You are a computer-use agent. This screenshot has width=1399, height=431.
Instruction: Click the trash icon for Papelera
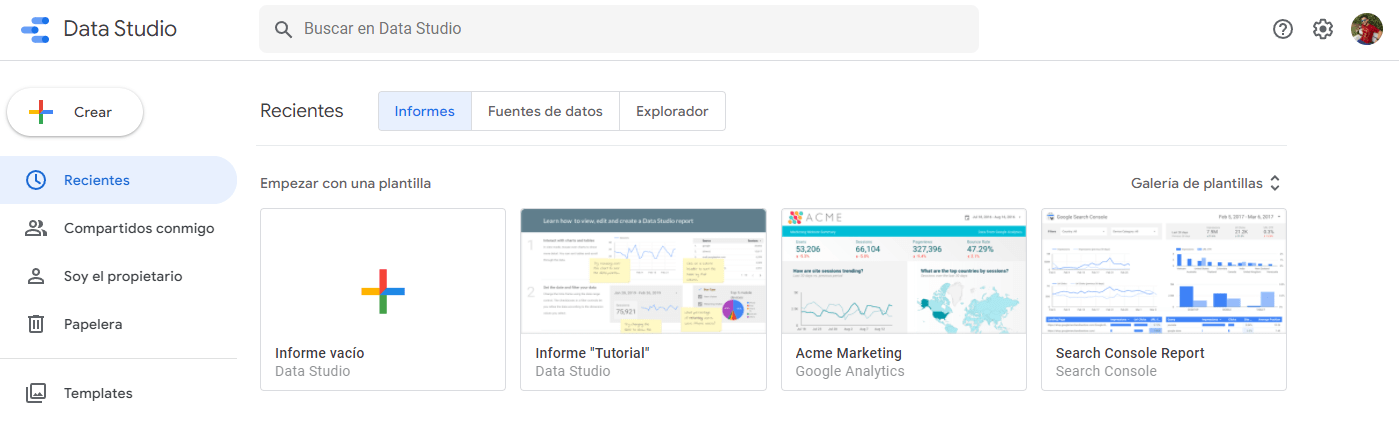click(x=36, y=324)
